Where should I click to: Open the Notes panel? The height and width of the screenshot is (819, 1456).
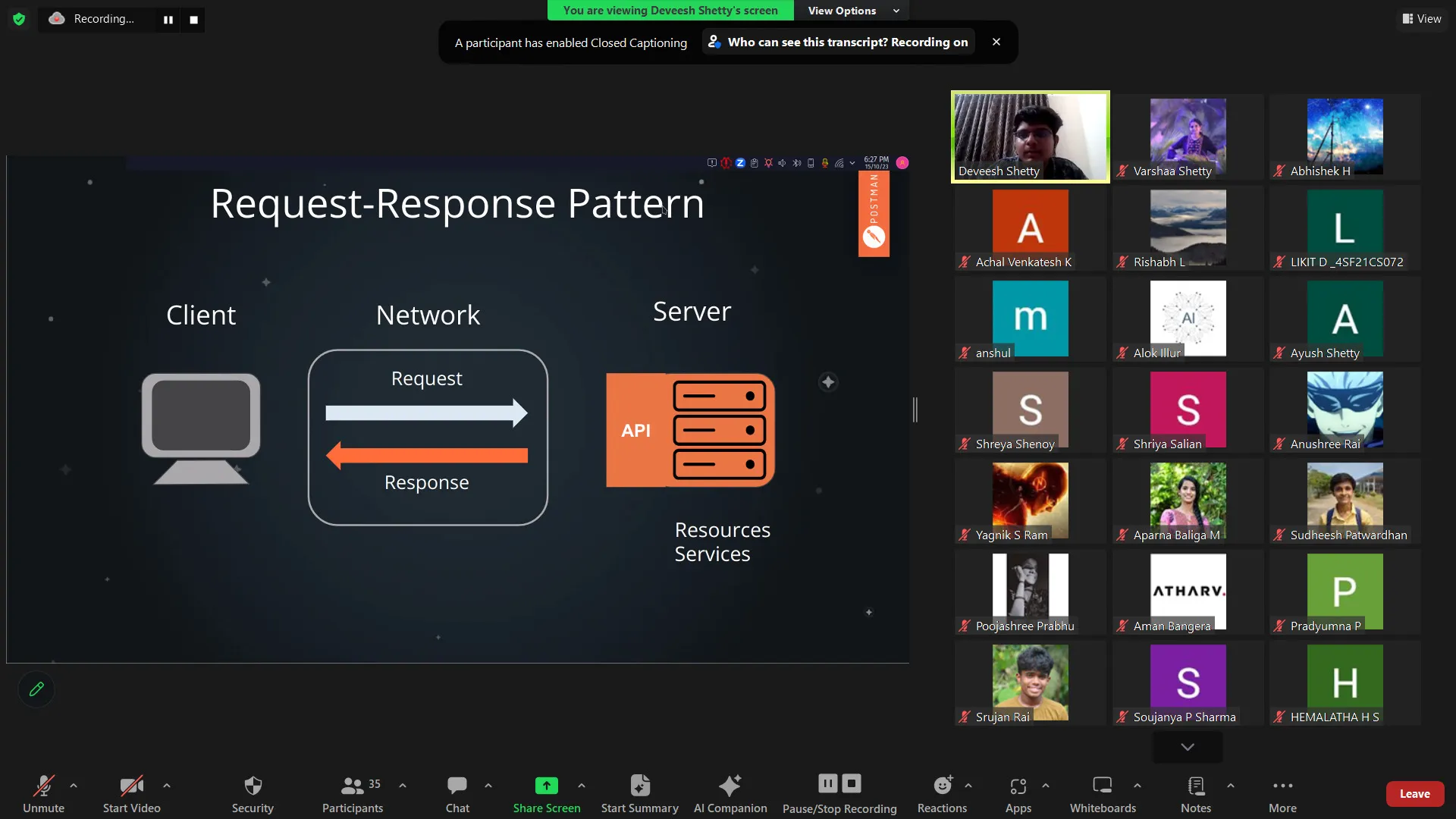(1195, 793)
